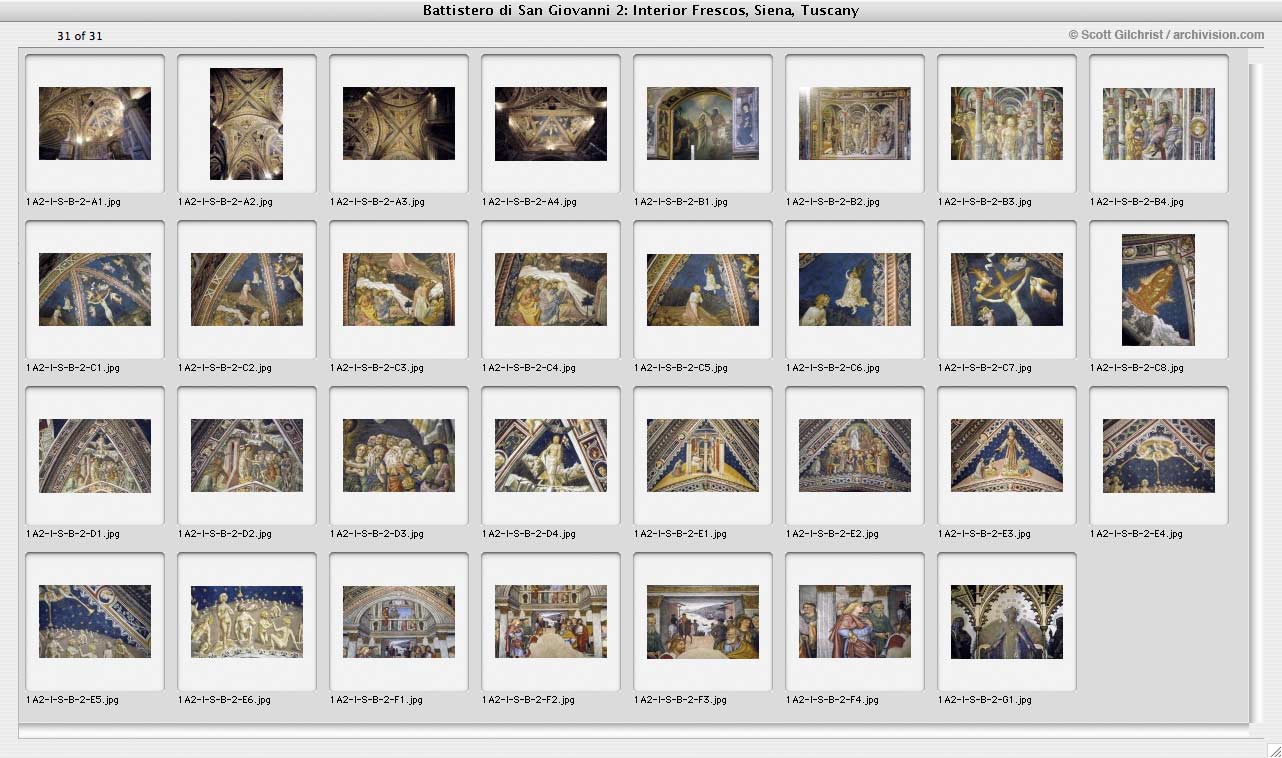This screenshot has height=758, width=1282.
Task: Click the horizontal scrollbar below the gallery
Action: 633,733
